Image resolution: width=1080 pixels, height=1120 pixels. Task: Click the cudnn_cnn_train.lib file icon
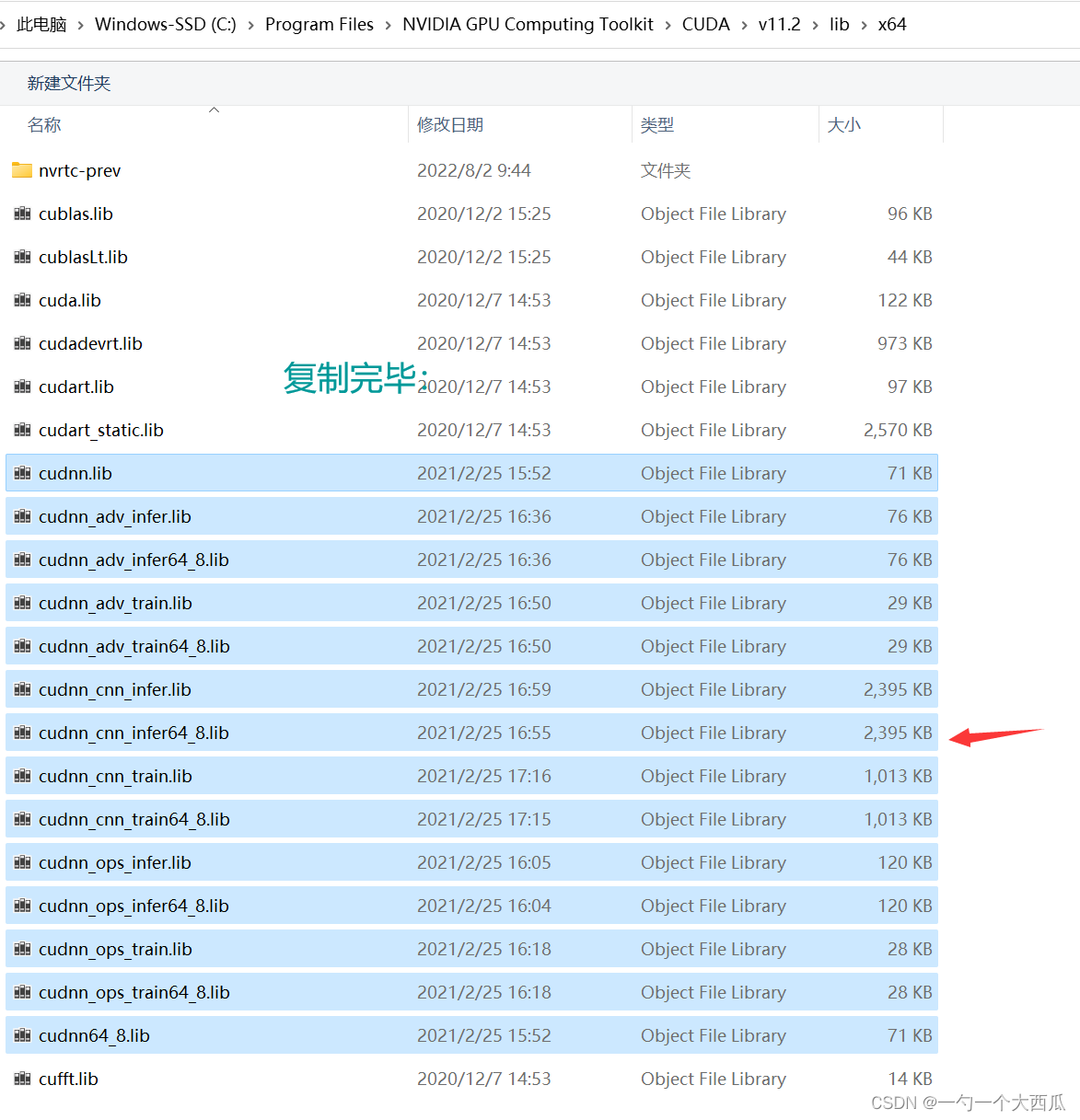click(x=23, y=776)
